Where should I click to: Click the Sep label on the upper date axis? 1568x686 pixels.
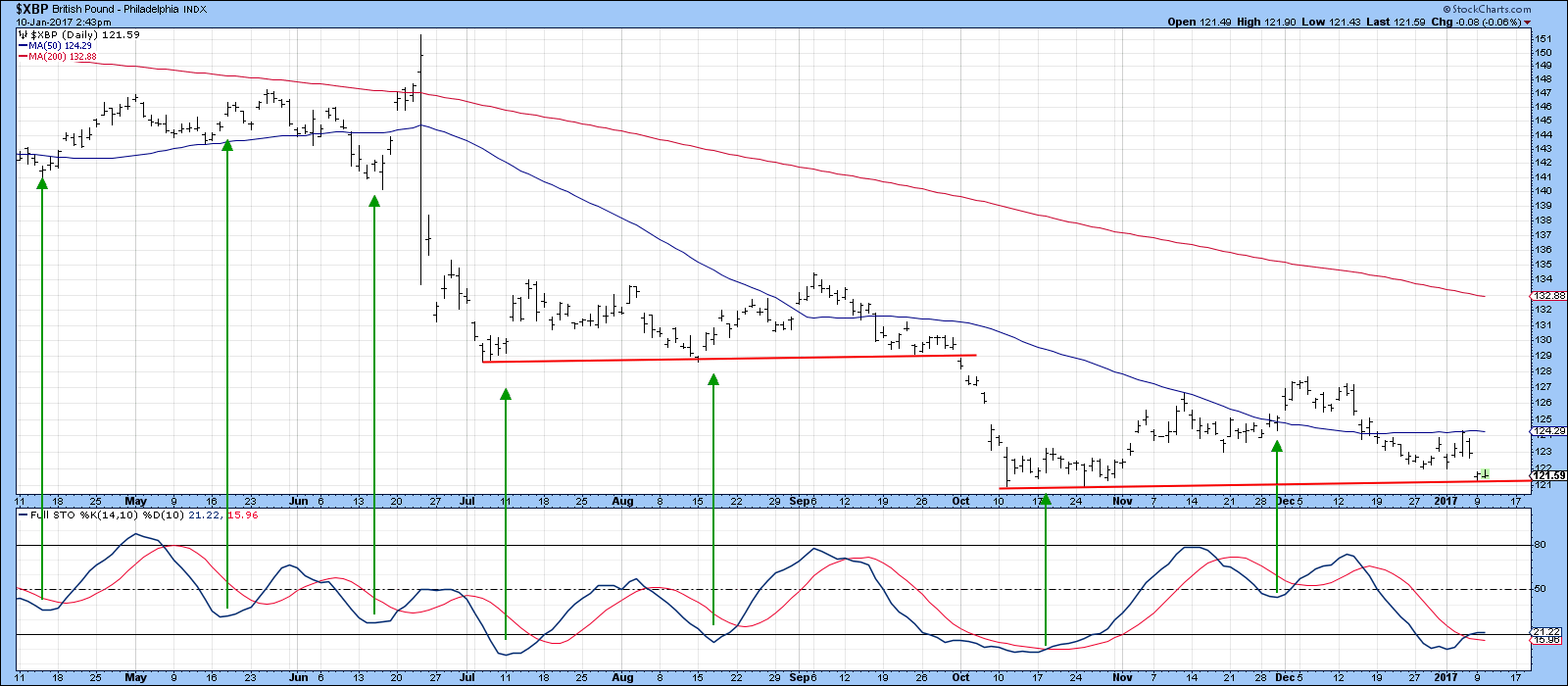pyautogui.click(x=800, y=501)
